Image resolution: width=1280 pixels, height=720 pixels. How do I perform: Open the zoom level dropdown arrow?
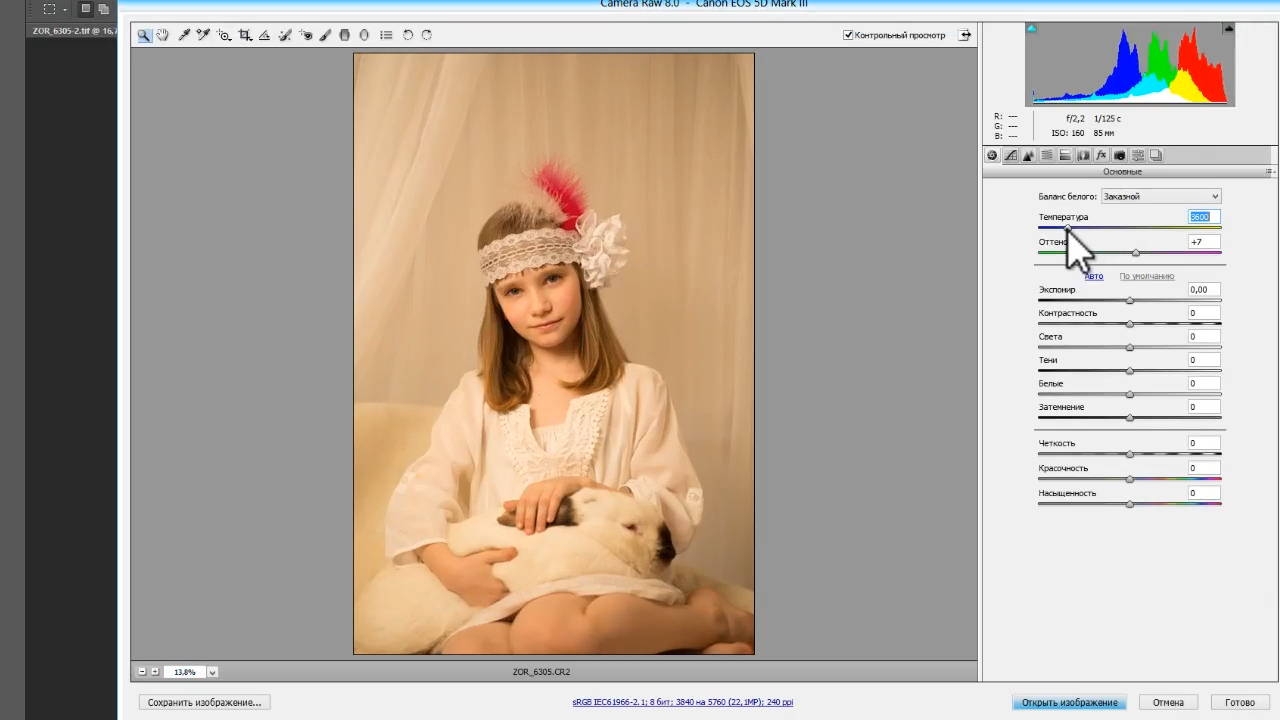pos(212,672)
